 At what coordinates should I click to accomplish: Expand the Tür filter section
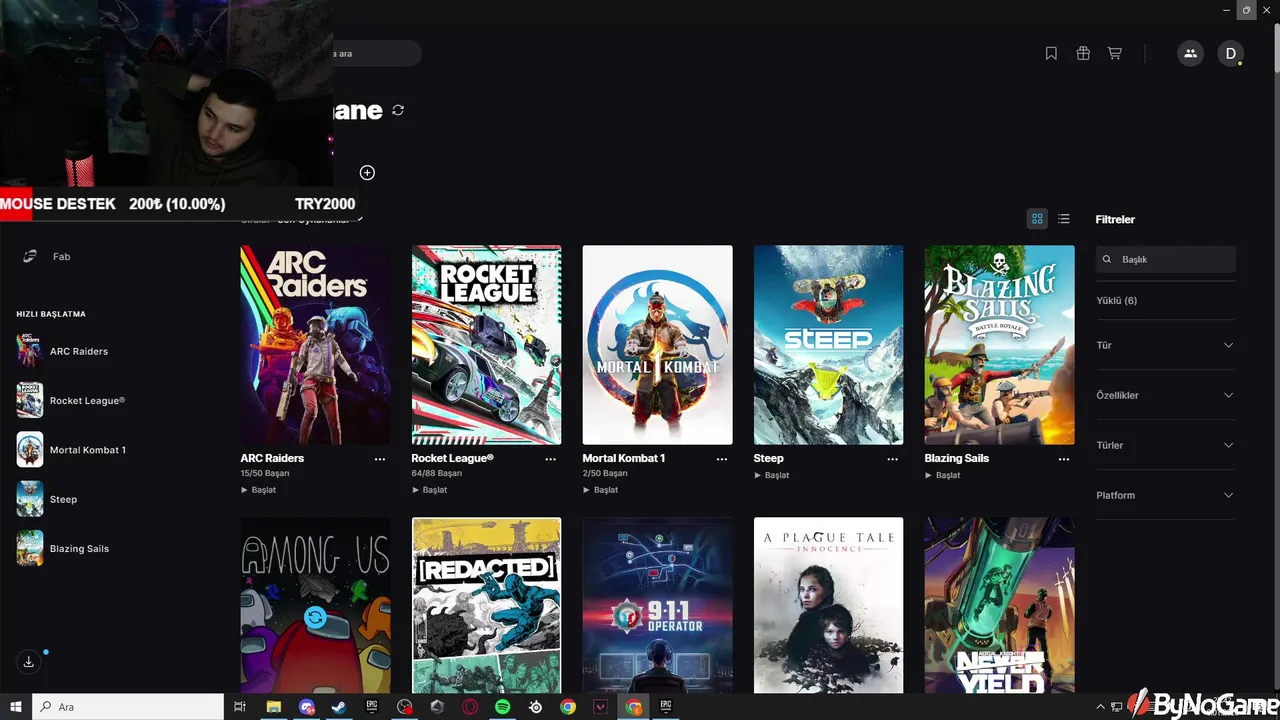[x=1165, y=345]
